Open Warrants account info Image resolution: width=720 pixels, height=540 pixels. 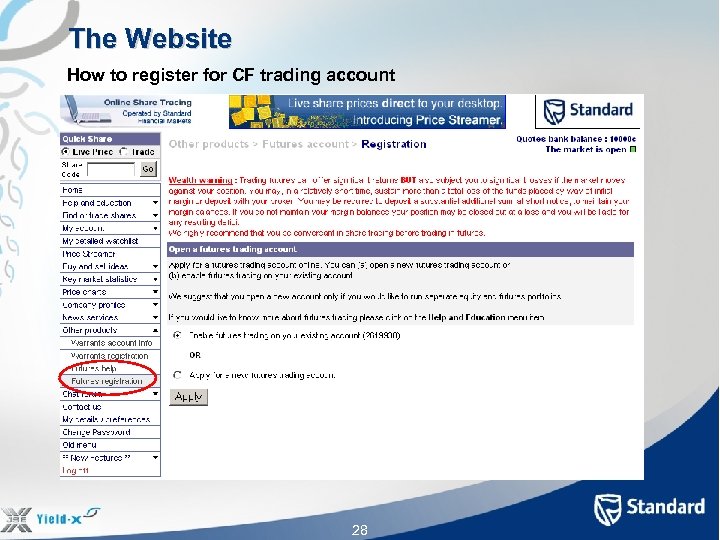click(110, 343)
